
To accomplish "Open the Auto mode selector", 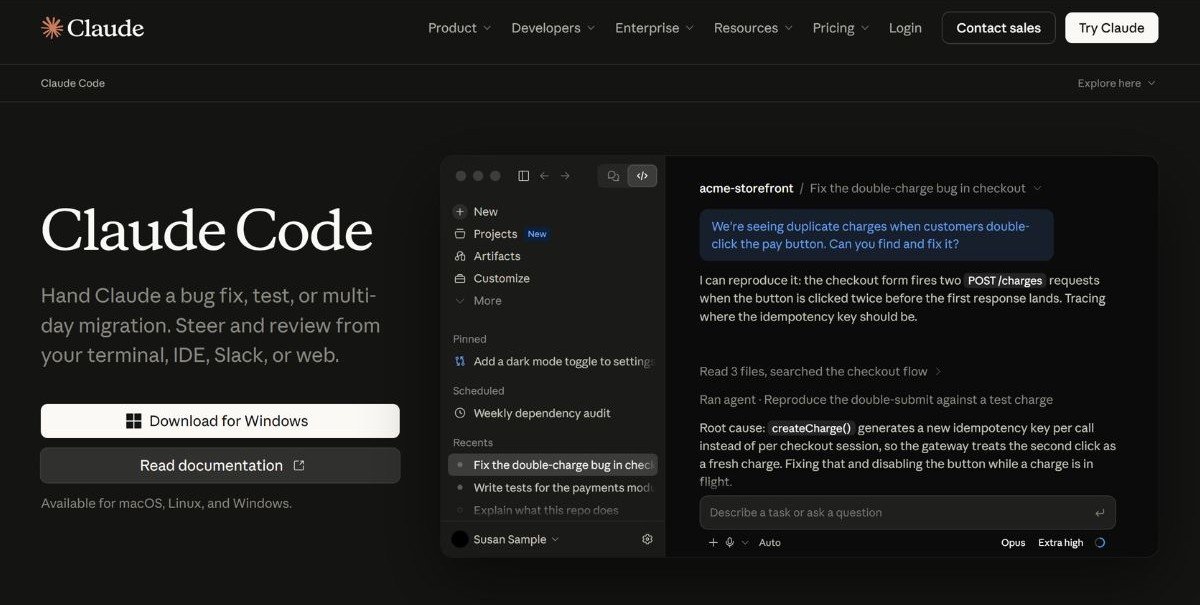I will click(x=770, y=542).
